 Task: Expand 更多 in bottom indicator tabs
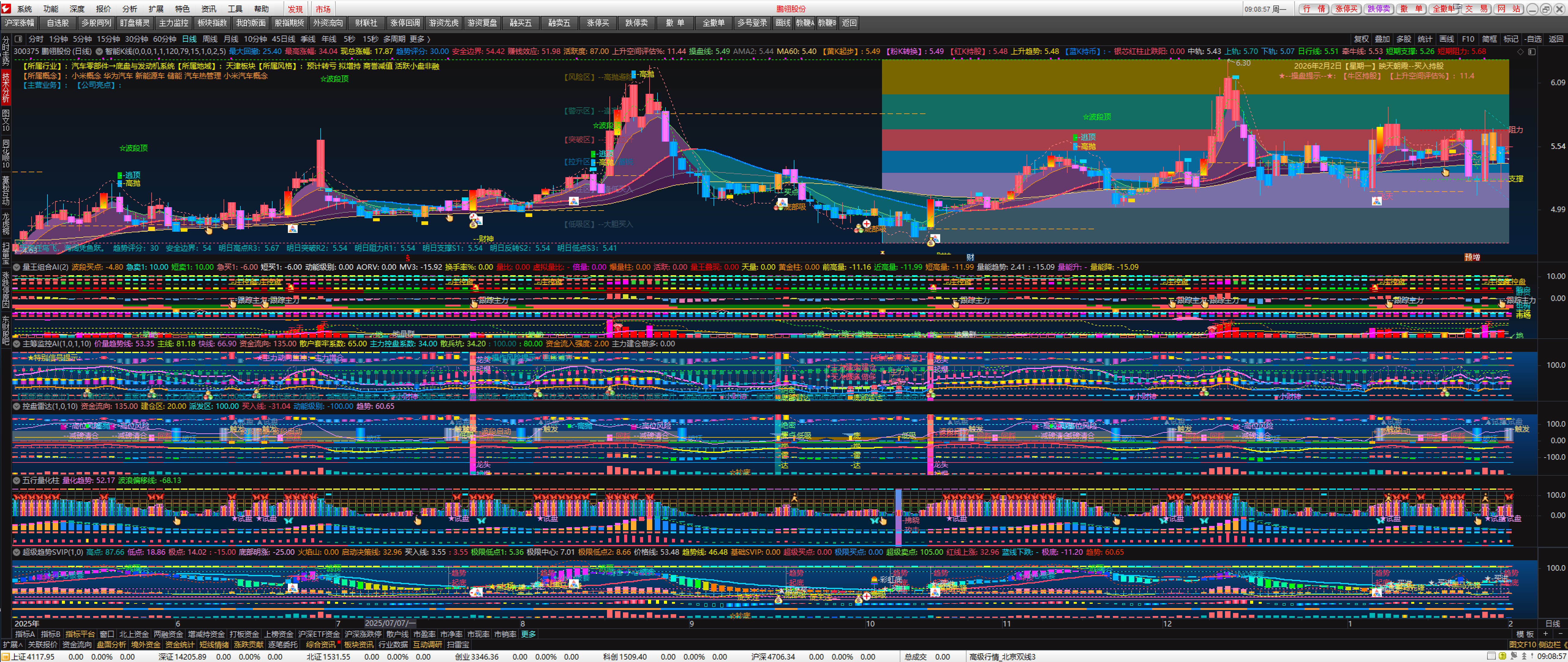(x=528, y=634)
